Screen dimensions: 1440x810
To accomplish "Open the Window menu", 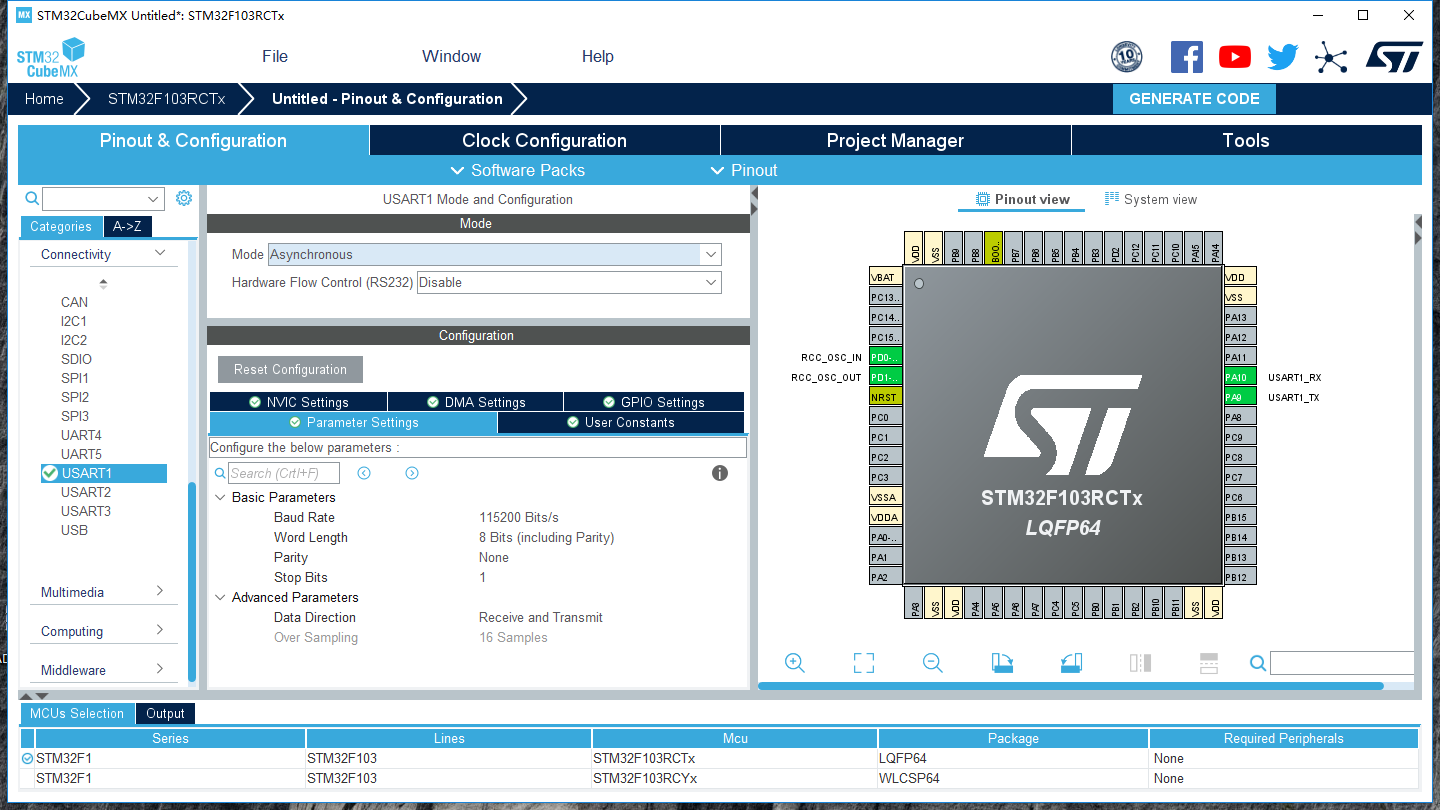I will point(451,57).
